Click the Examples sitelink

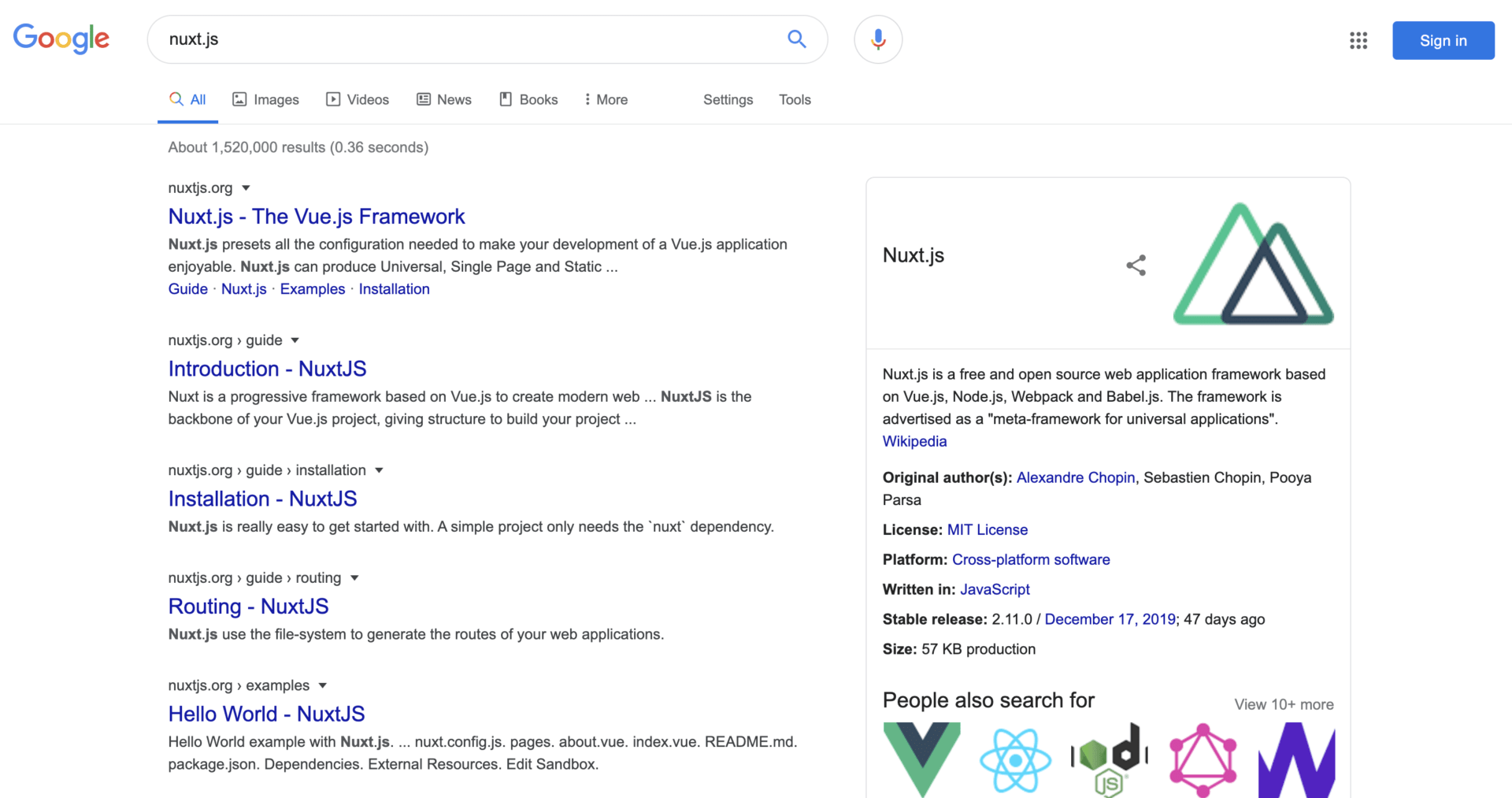pos(313,289)
